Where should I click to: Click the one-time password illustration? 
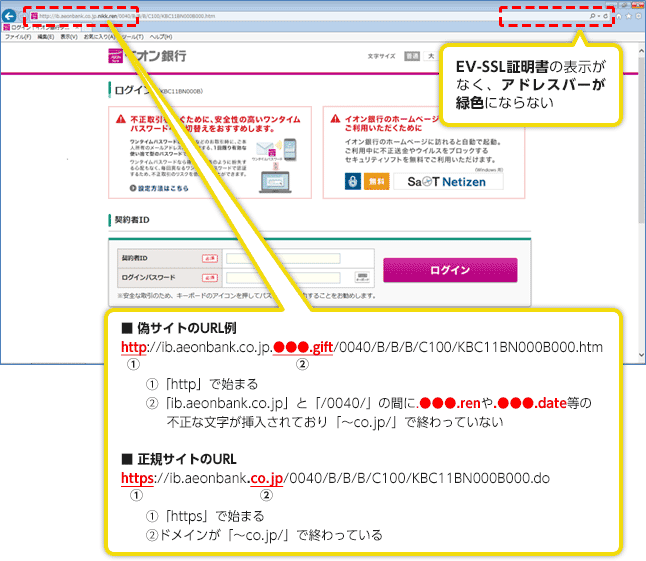pyautogui.click(x=274, y=166)
